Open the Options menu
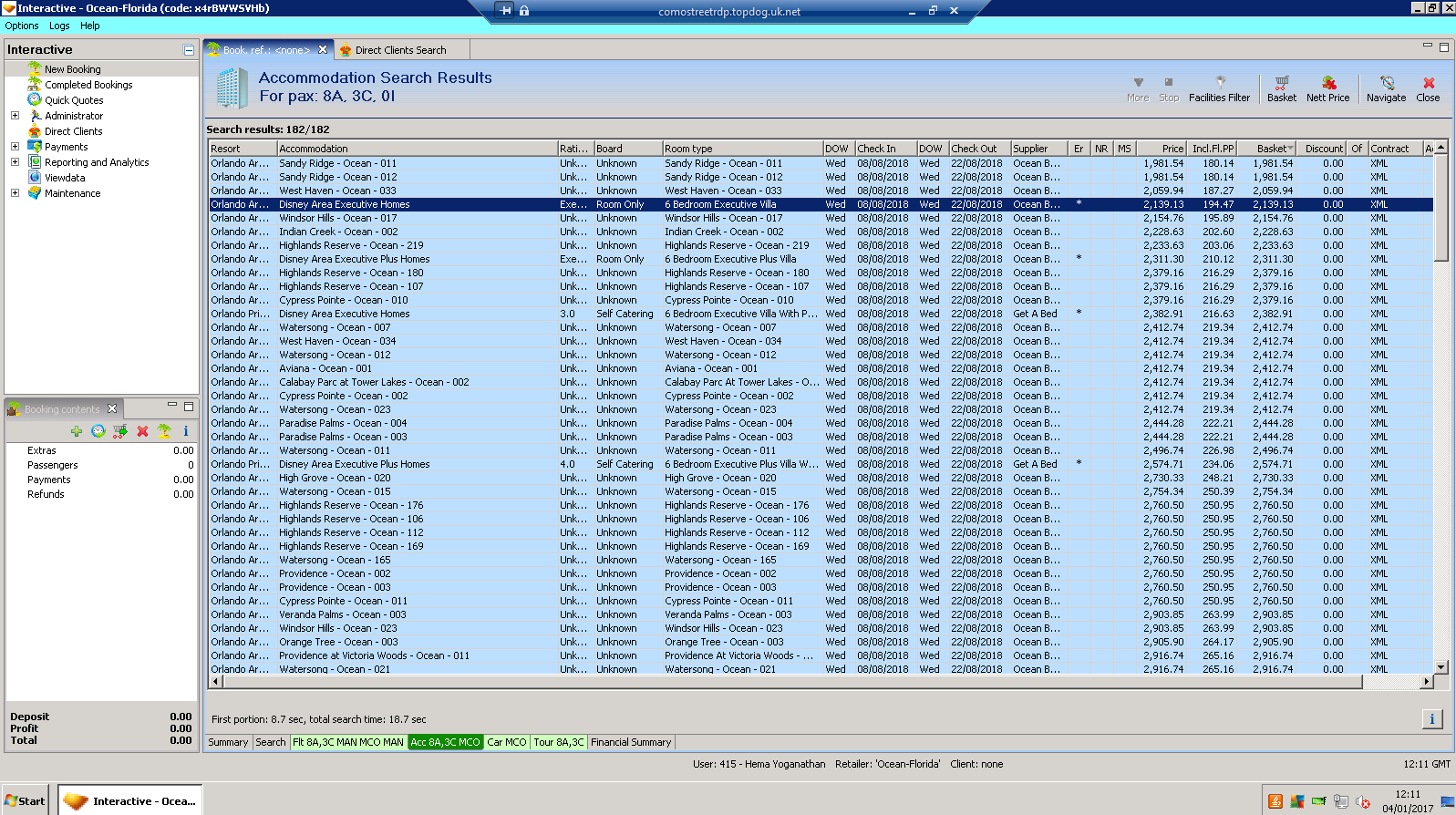Viewport: 1456px width, 815px height. [x=22, y=26]
